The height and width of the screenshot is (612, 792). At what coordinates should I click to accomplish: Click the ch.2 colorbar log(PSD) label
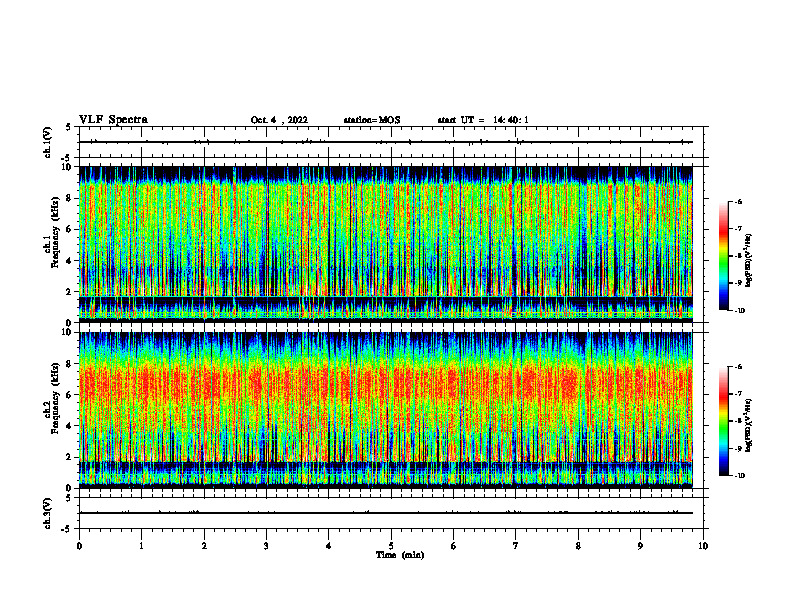(749, 425)
